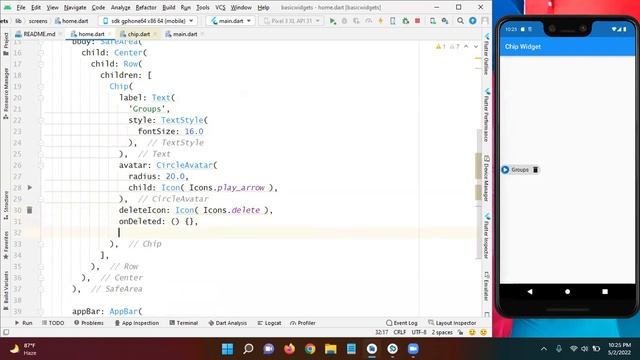Open the Device Manager side panel
This screenshot has width=640, height=360.
[487, 178]
